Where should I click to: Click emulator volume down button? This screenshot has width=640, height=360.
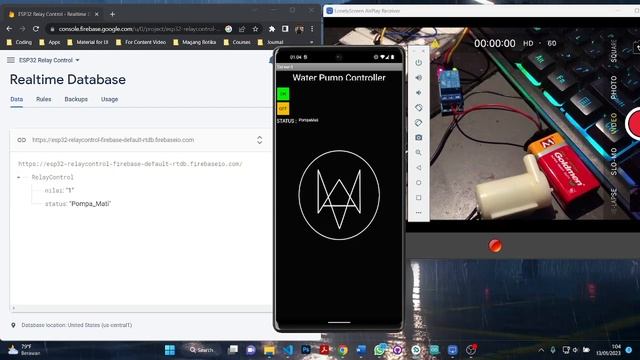tap(418, 93)
